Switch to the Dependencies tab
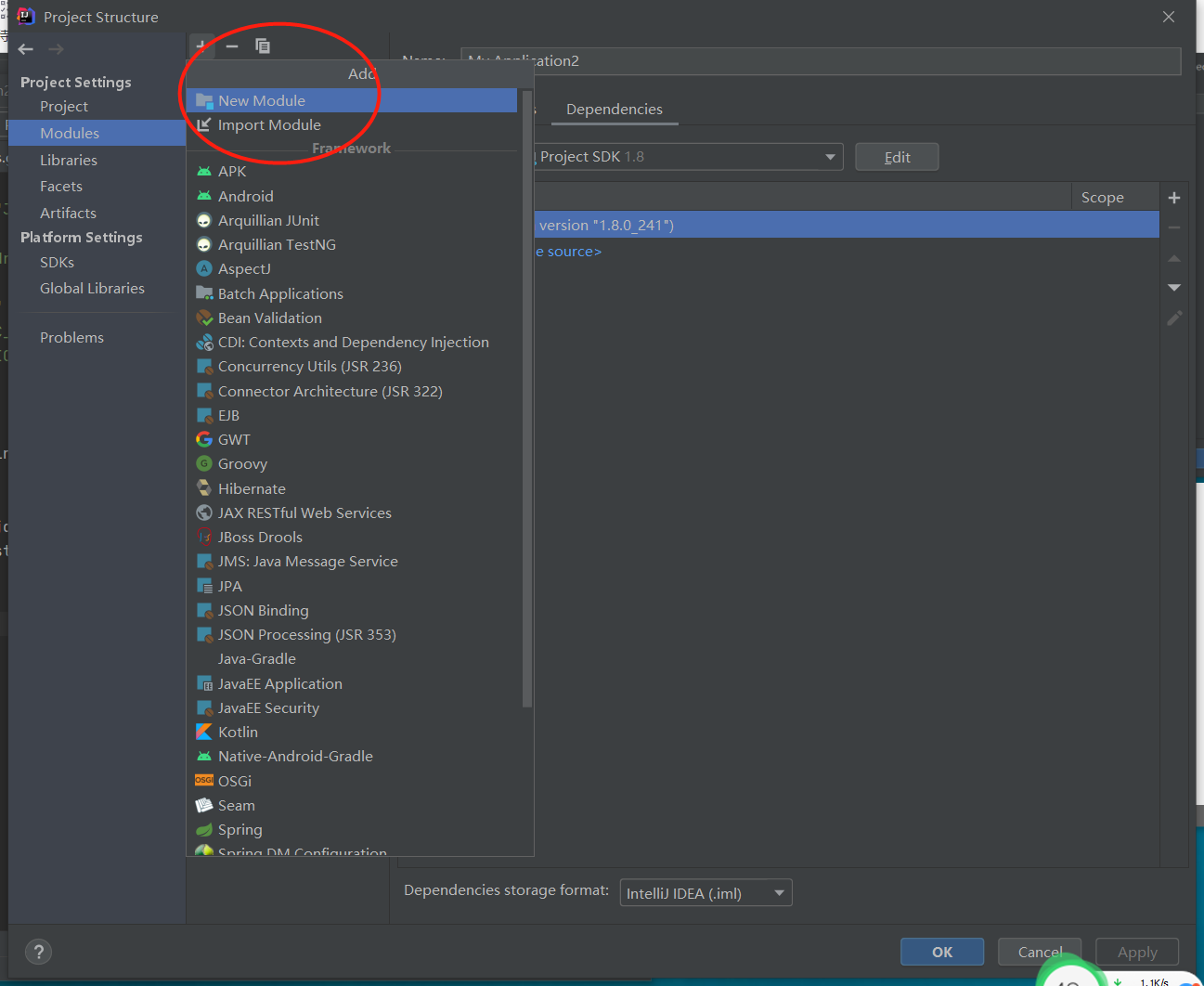Screen dimensions: 1204x986 click(615, 109)
